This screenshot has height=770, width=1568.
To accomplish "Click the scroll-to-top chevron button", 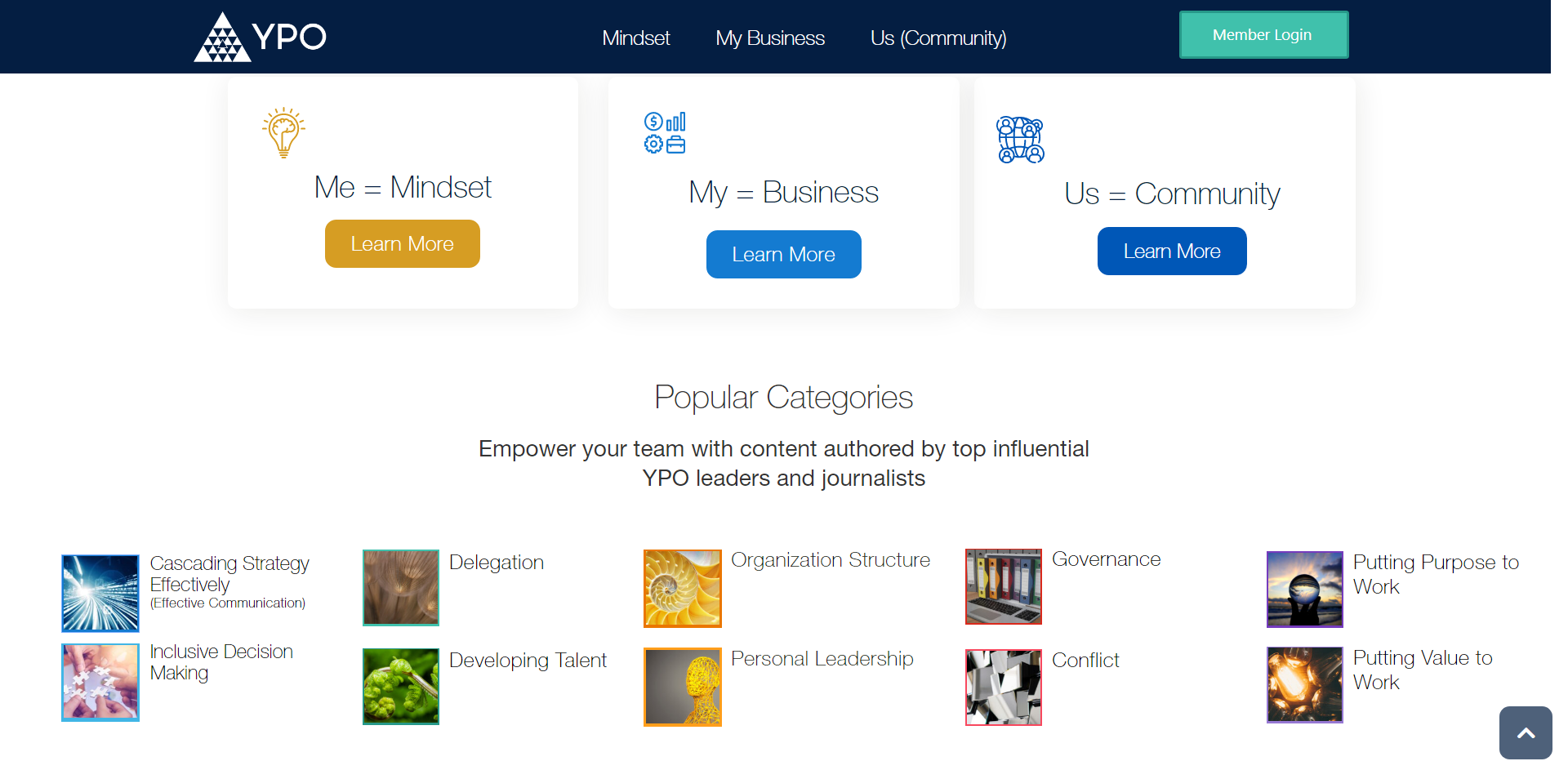I will (1526, 732).
